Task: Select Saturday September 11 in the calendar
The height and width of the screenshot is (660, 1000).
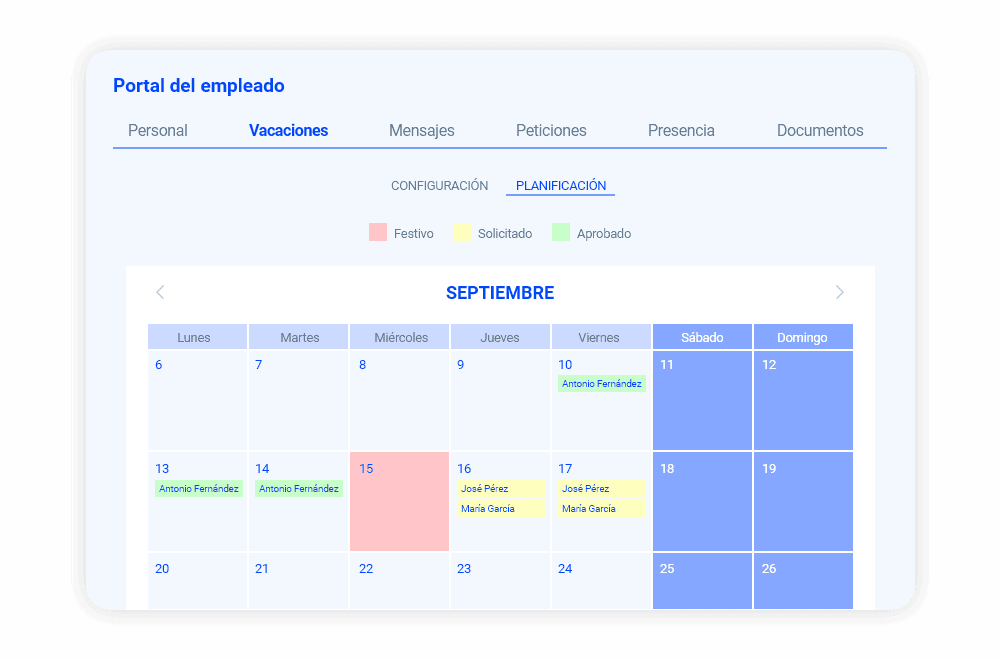Action: tap(702, 400)
